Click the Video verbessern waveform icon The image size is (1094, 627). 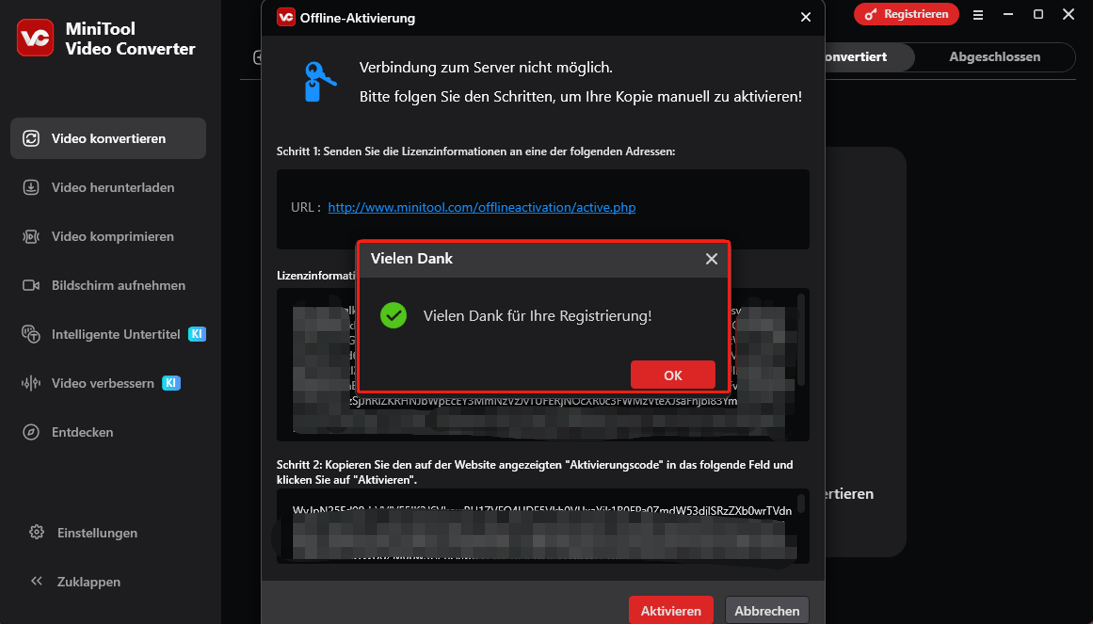point(31,383)
